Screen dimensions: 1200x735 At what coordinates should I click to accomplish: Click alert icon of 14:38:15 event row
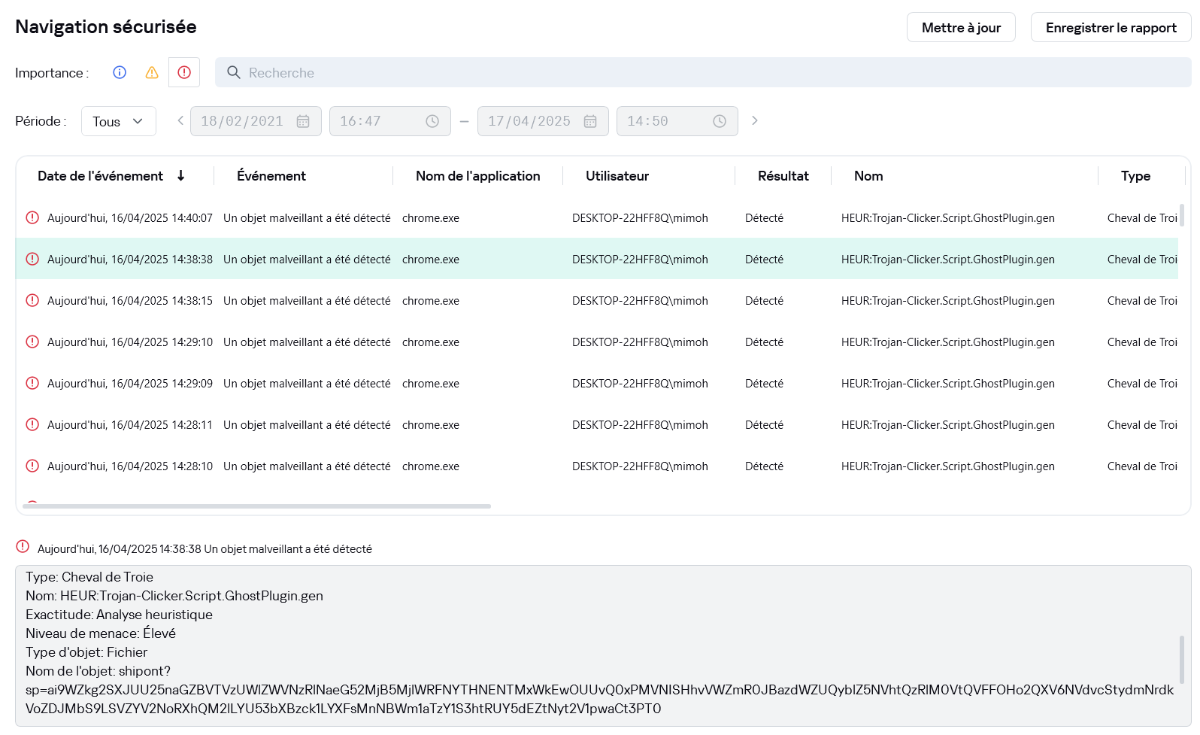click(x=32, y=300)
